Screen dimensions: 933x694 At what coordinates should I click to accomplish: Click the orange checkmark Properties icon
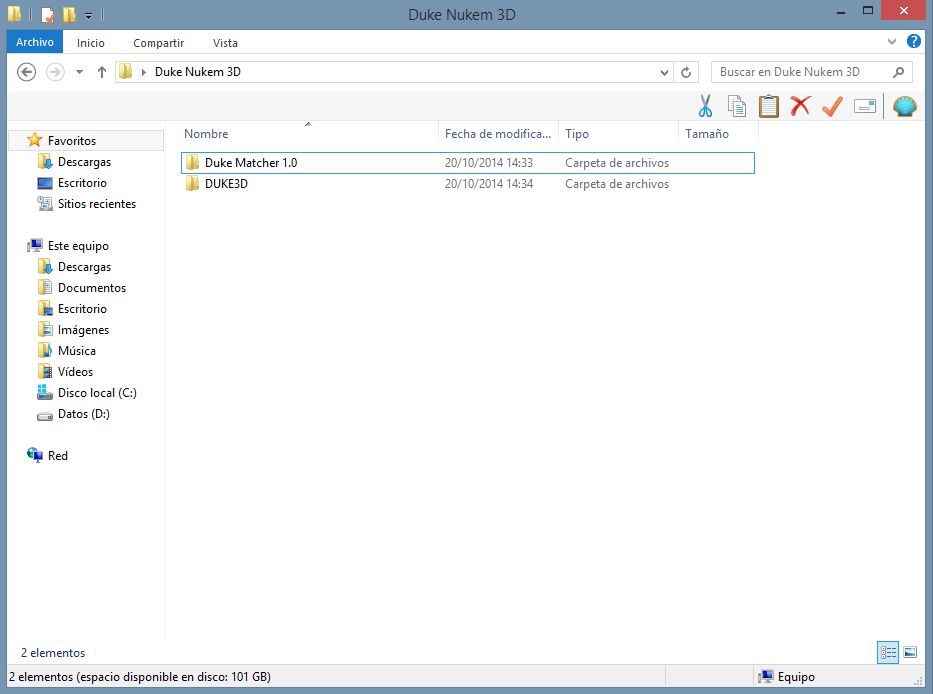832,106
